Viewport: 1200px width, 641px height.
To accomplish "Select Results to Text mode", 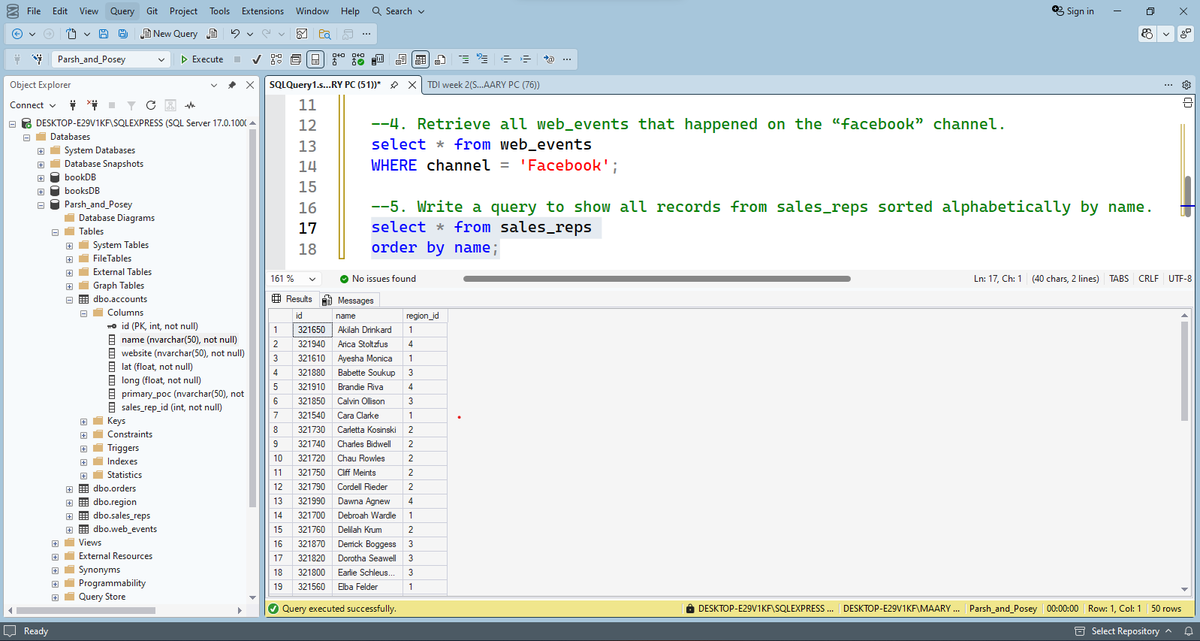I will coord(400,59).
